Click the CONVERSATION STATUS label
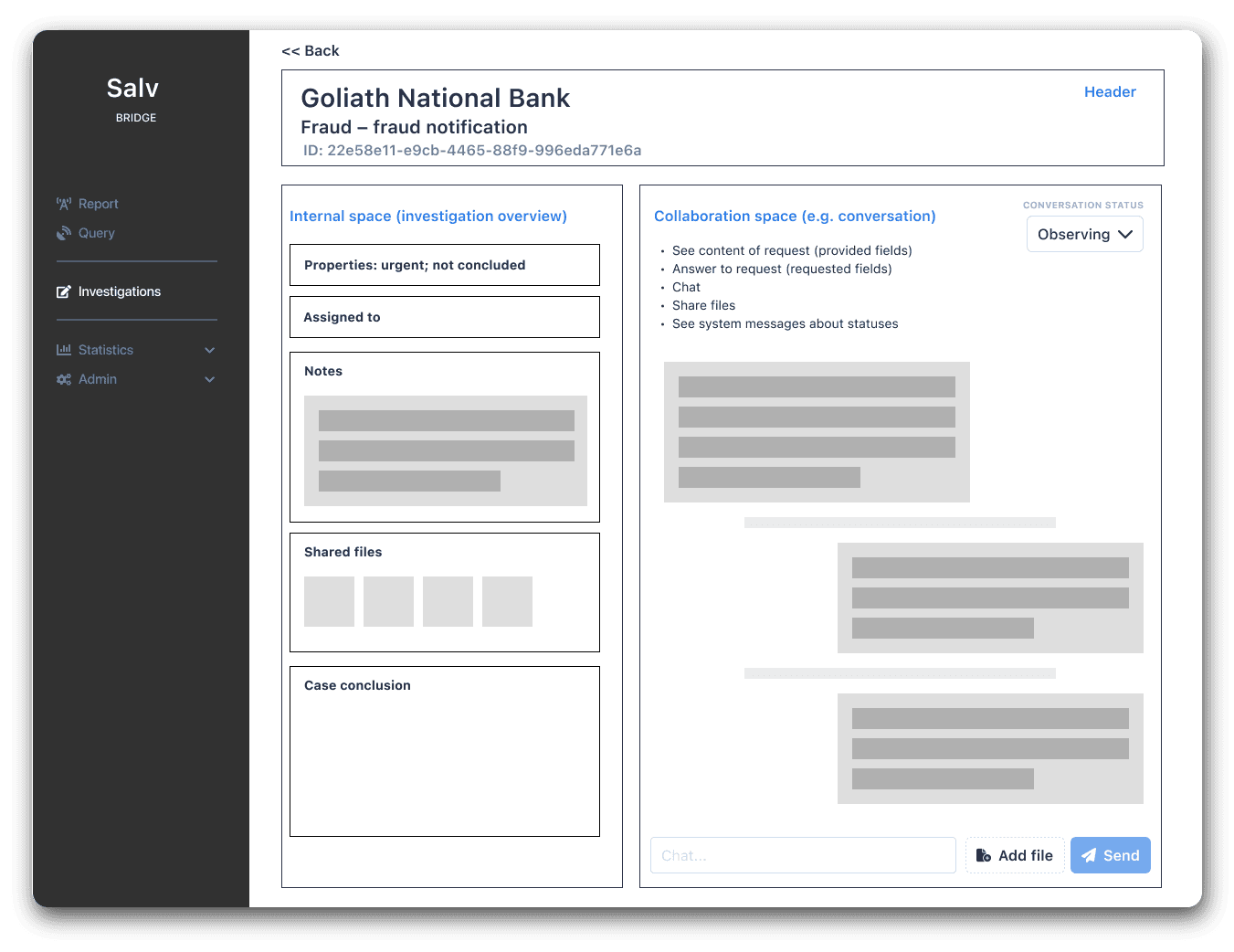 click(1083, 206)
